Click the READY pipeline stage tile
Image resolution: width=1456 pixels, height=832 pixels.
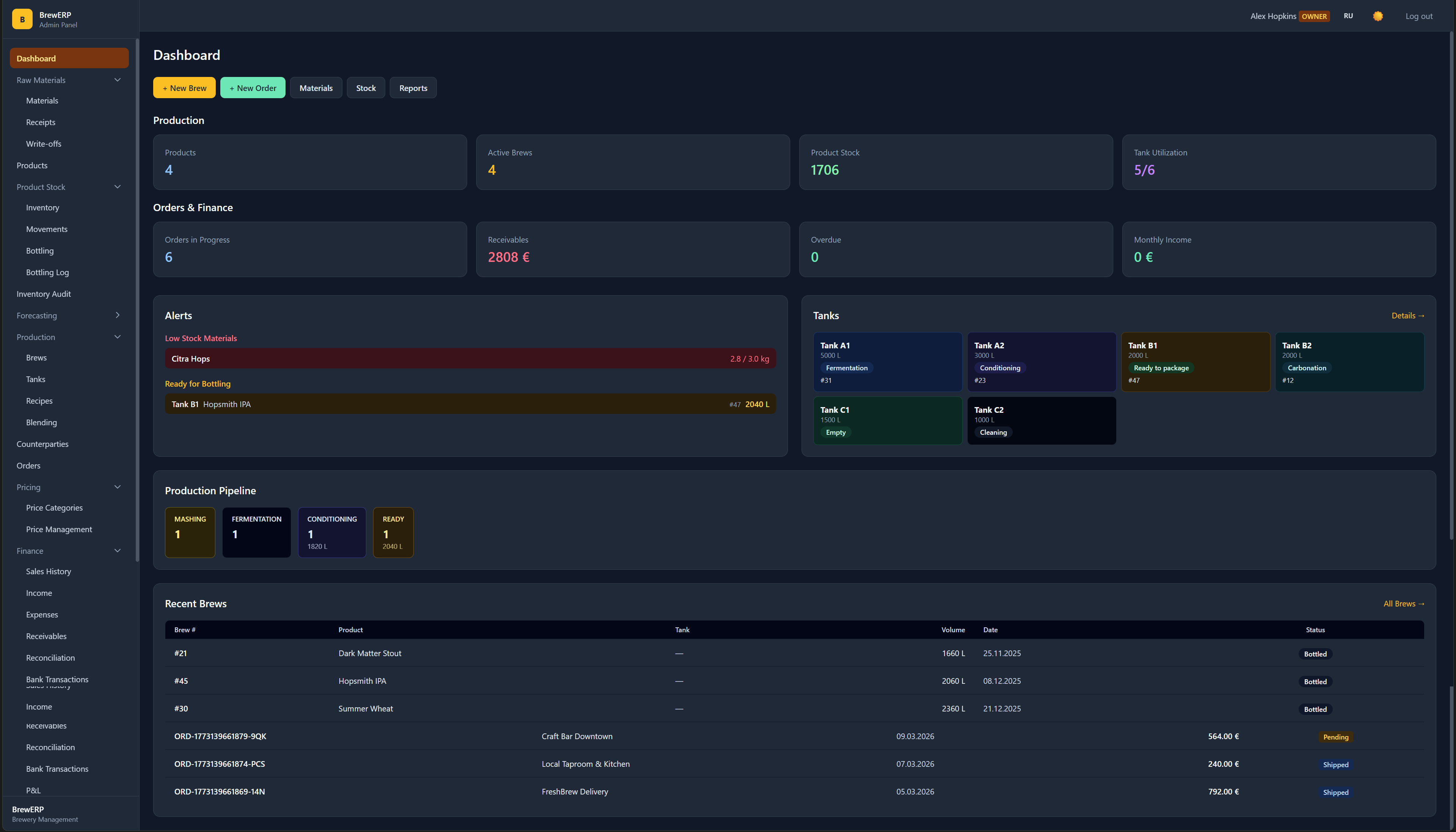pyautogui.click(x=393, y=533)
